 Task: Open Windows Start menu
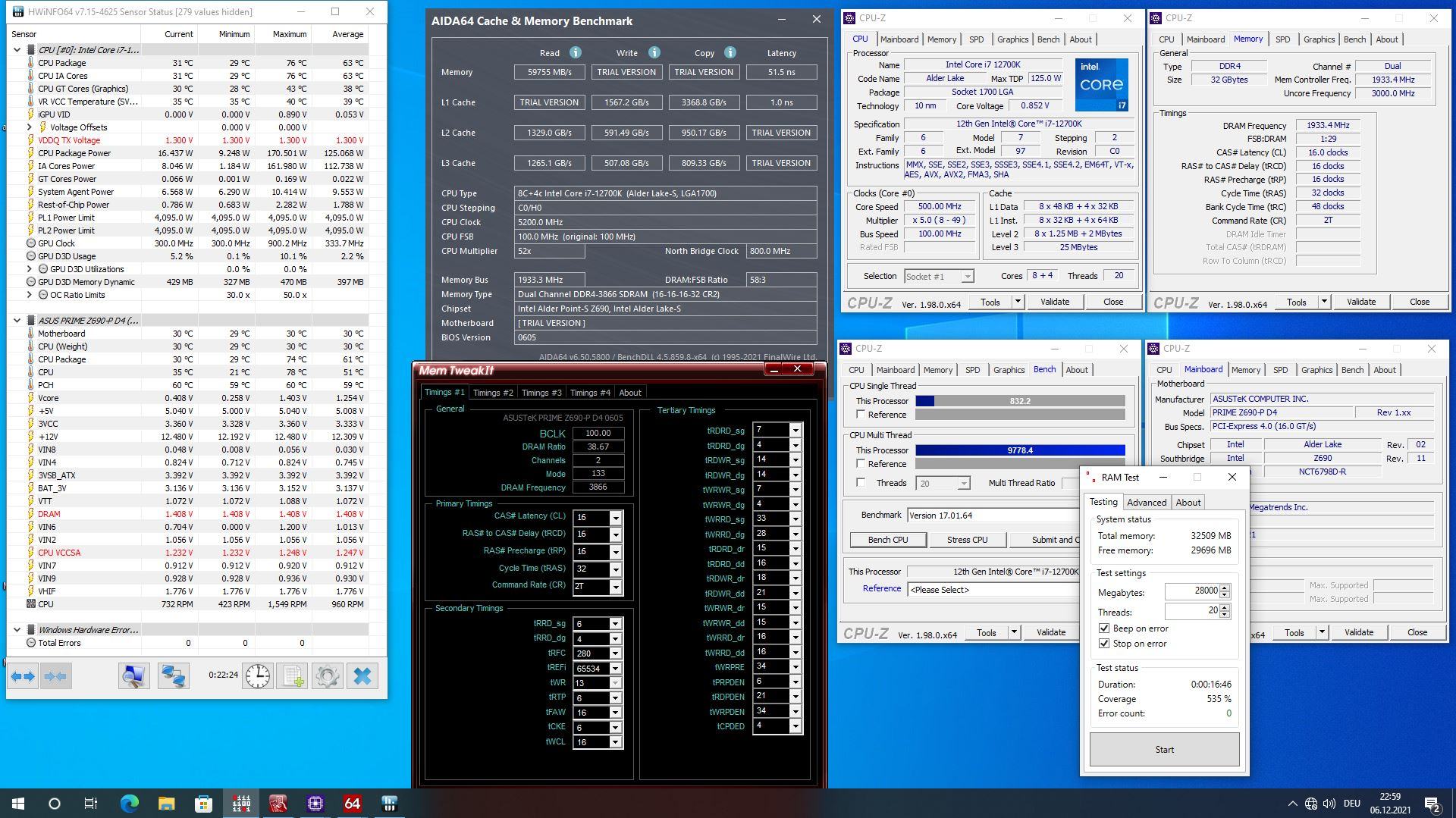[x=18, y=804]
